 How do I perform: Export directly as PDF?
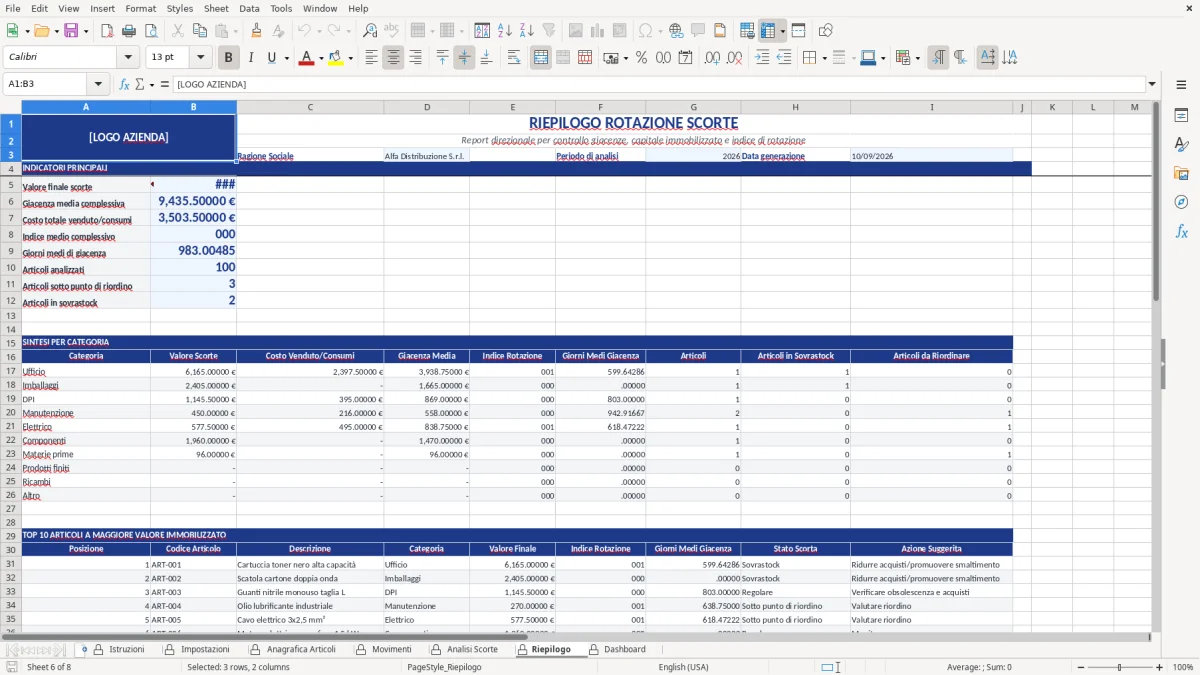click(x=107, y=31)
